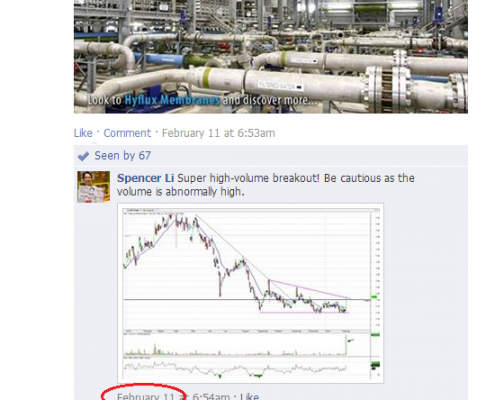495x400 pixels.
Task: Click the Spencer Li name link
Action: (x=145, y=178)
